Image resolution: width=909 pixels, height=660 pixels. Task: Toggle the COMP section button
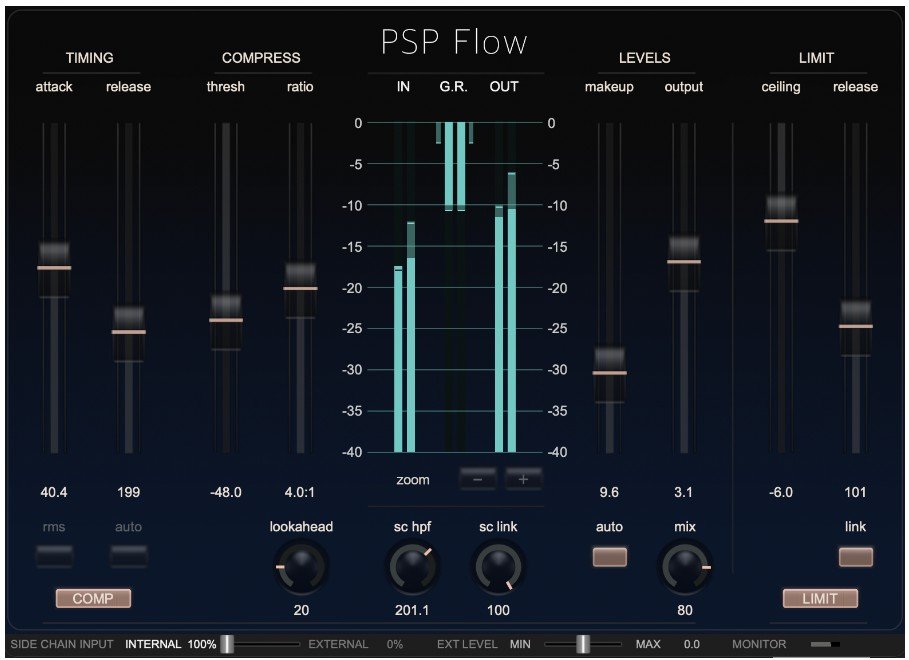coord(93,598)
